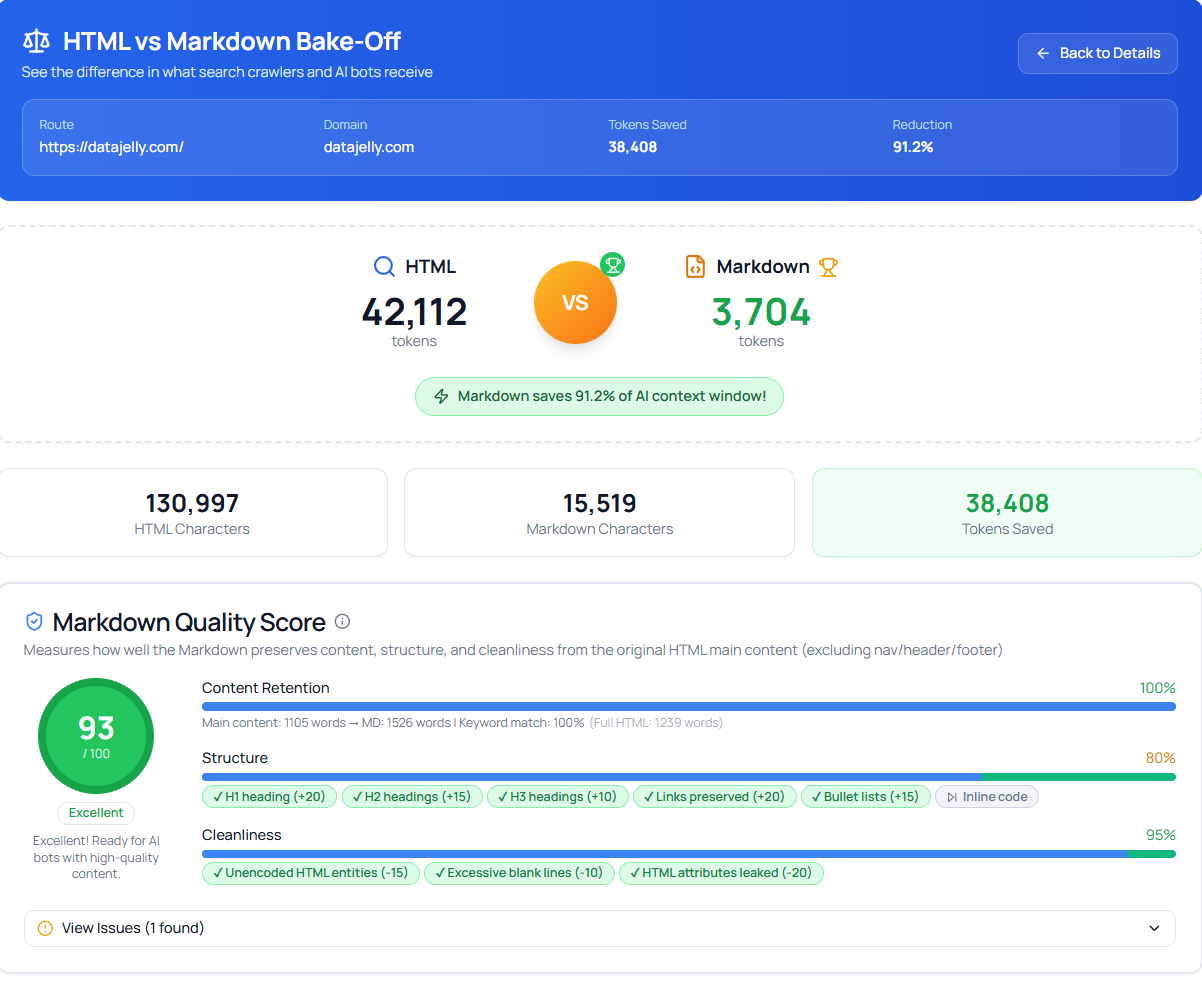Click the Content Retention progress bar

point(689,706)
